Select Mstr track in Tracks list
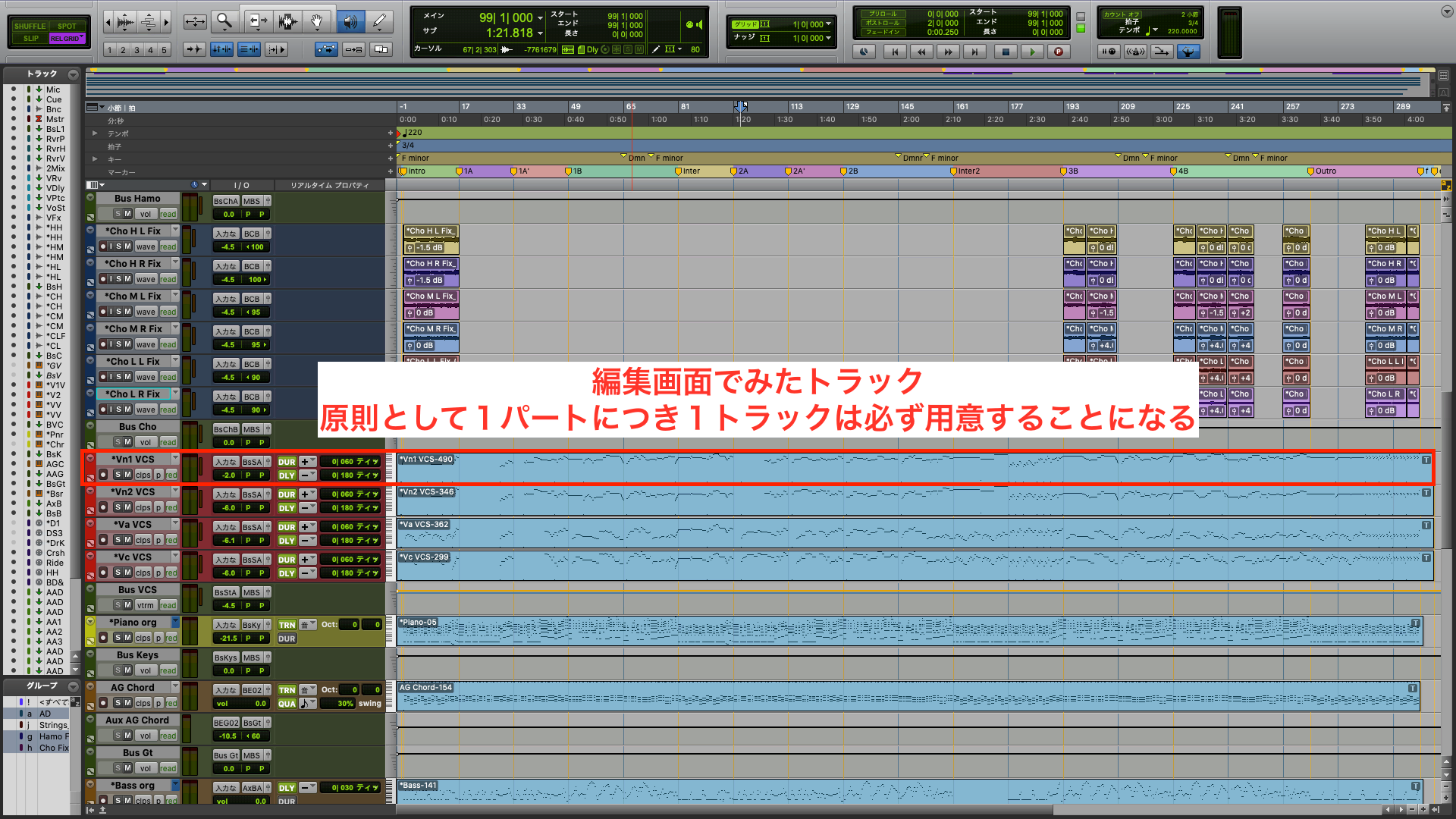 point(55,119)
